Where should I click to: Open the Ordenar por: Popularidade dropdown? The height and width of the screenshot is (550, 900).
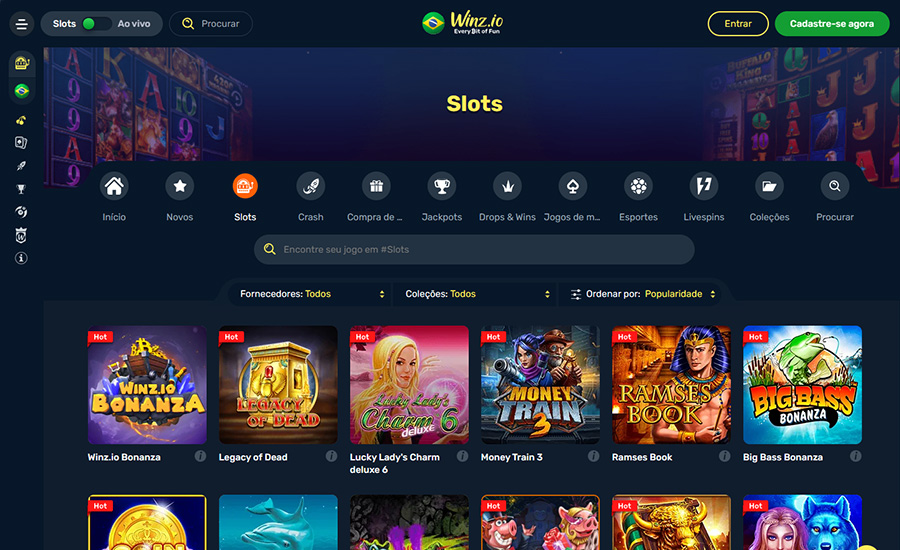click(x=642, y=294)
